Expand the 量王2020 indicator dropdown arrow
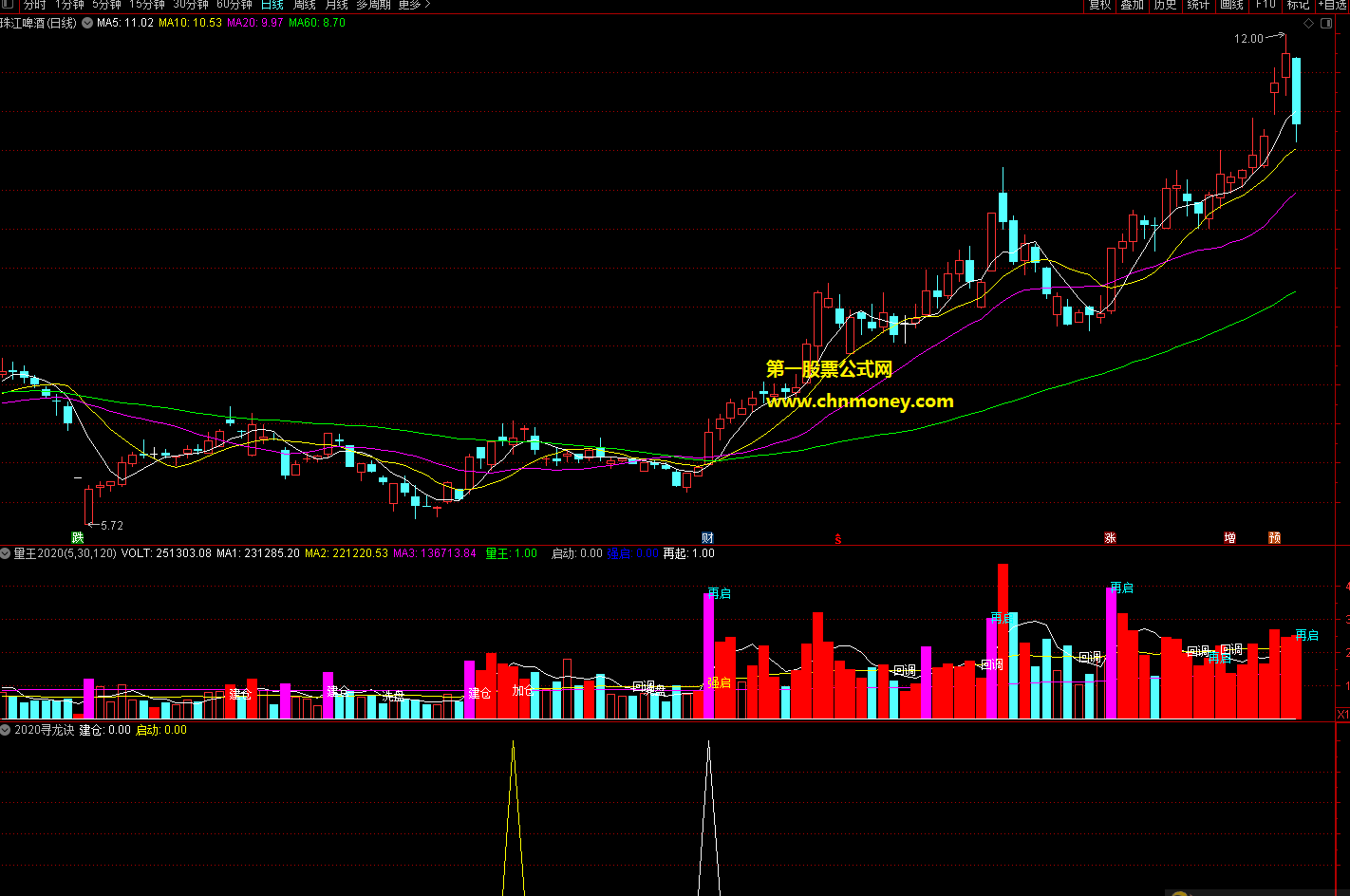The image size is (1350, 896). (x=6, y=553)
